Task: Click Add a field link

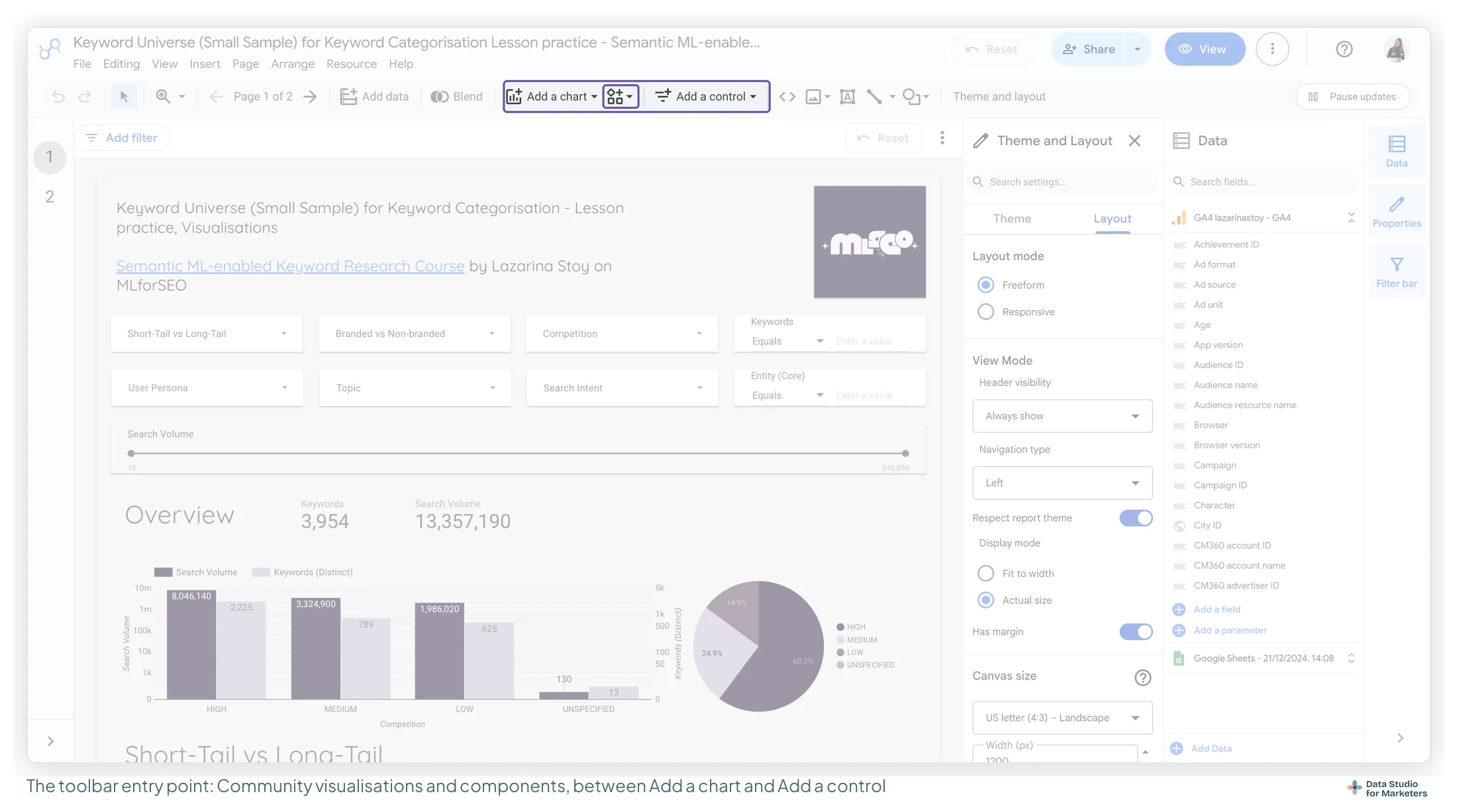Action: [x=1217, y=609]
